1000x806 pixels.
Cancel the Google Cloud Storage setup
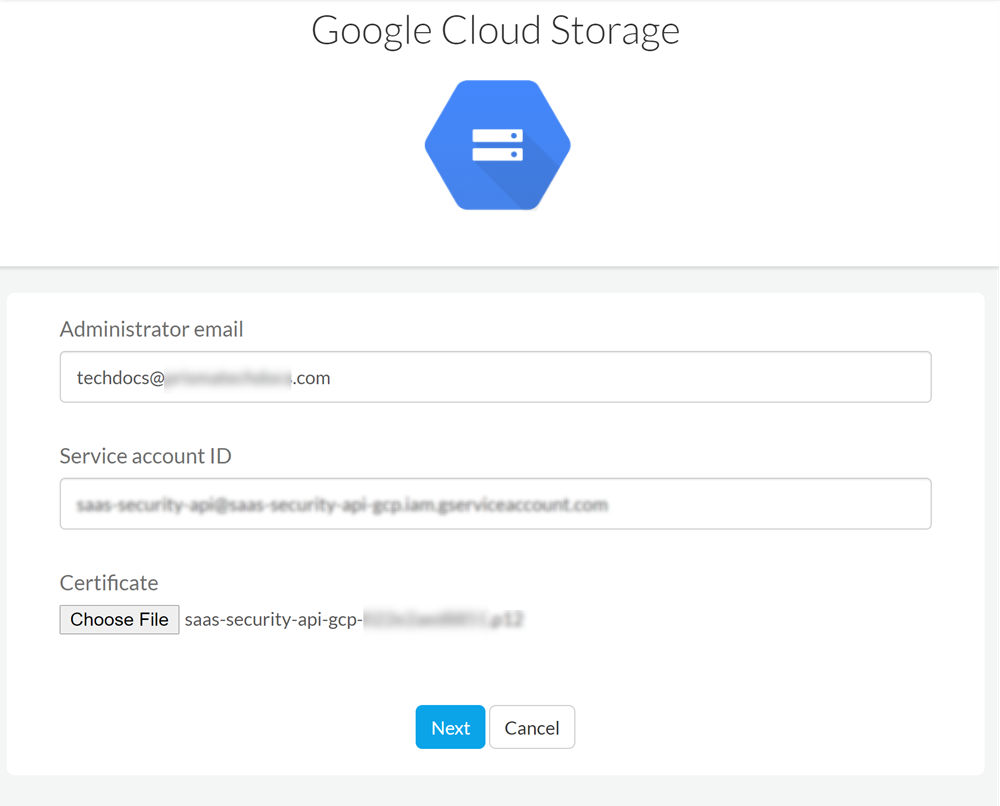[x=531, y=728]
